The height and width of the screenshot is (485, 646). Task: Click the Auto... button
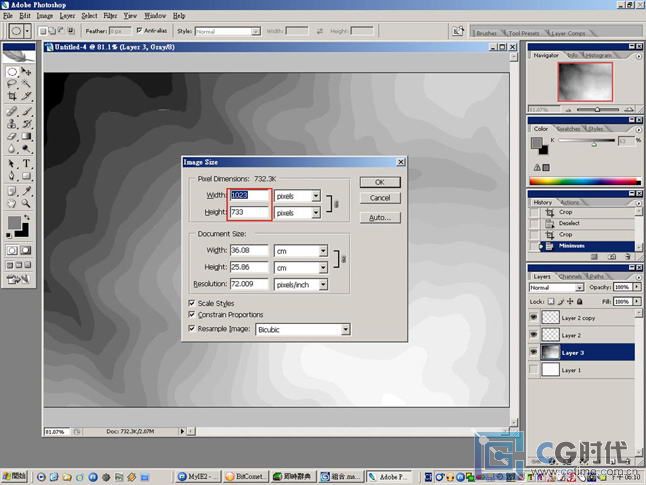[x=380, y=218]
